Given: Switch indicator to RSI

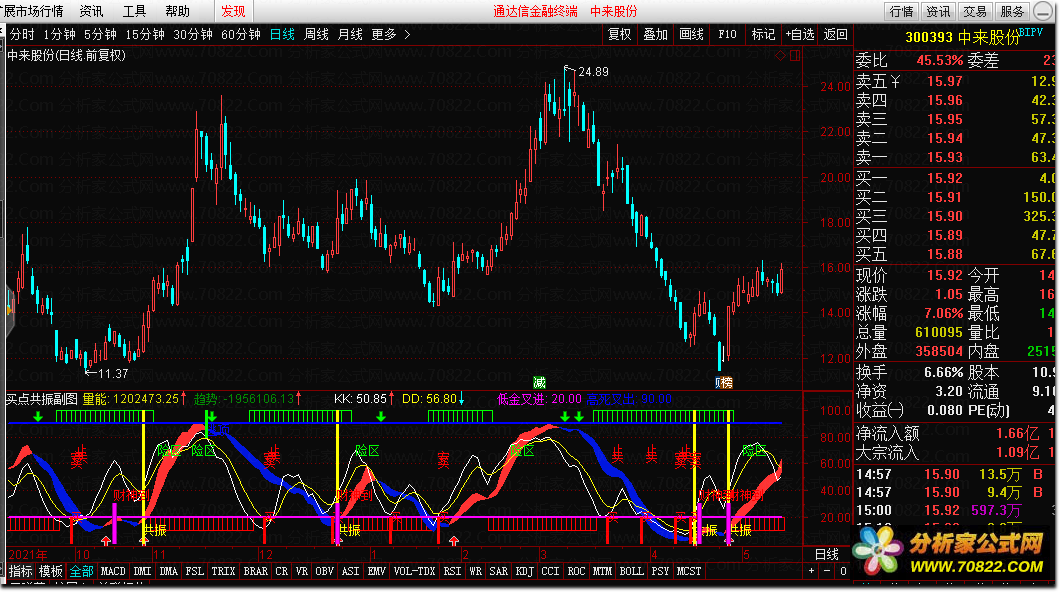Looking at the screenshot, I should (452, 572).
